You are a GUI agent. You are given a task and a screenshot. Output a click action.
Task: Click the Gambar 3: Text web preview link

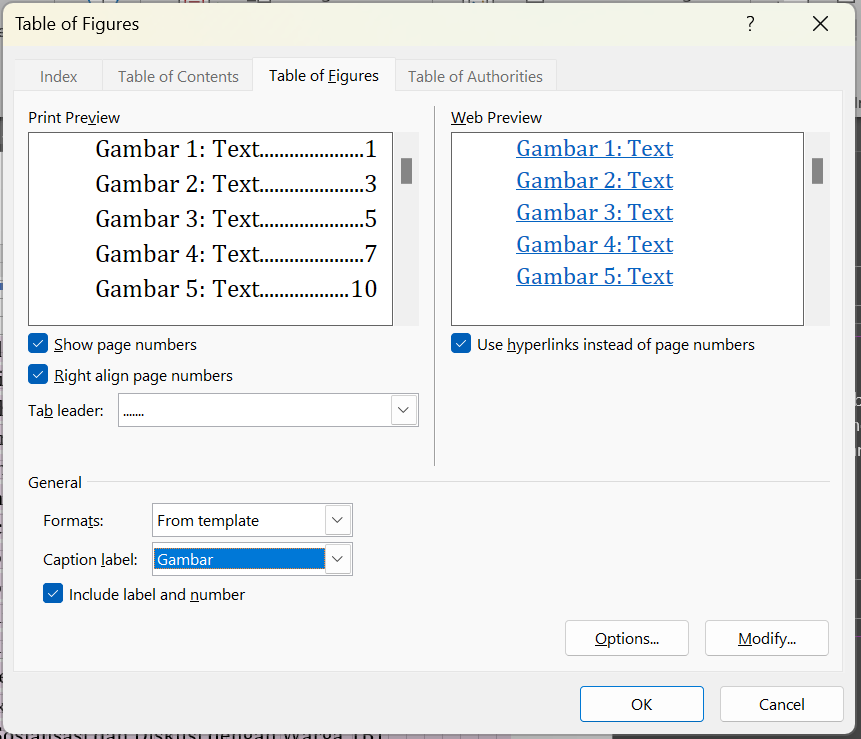[x=595, y=212]
